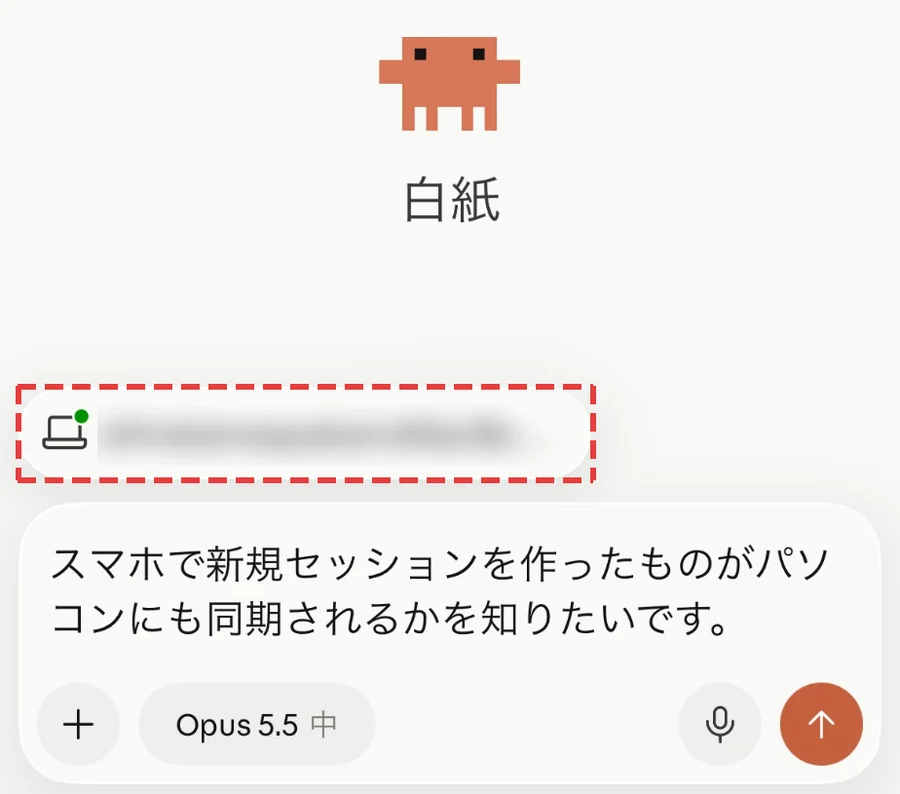Change the 中 effort level setting
900x794 pixels.
click(x=323, y=725)
